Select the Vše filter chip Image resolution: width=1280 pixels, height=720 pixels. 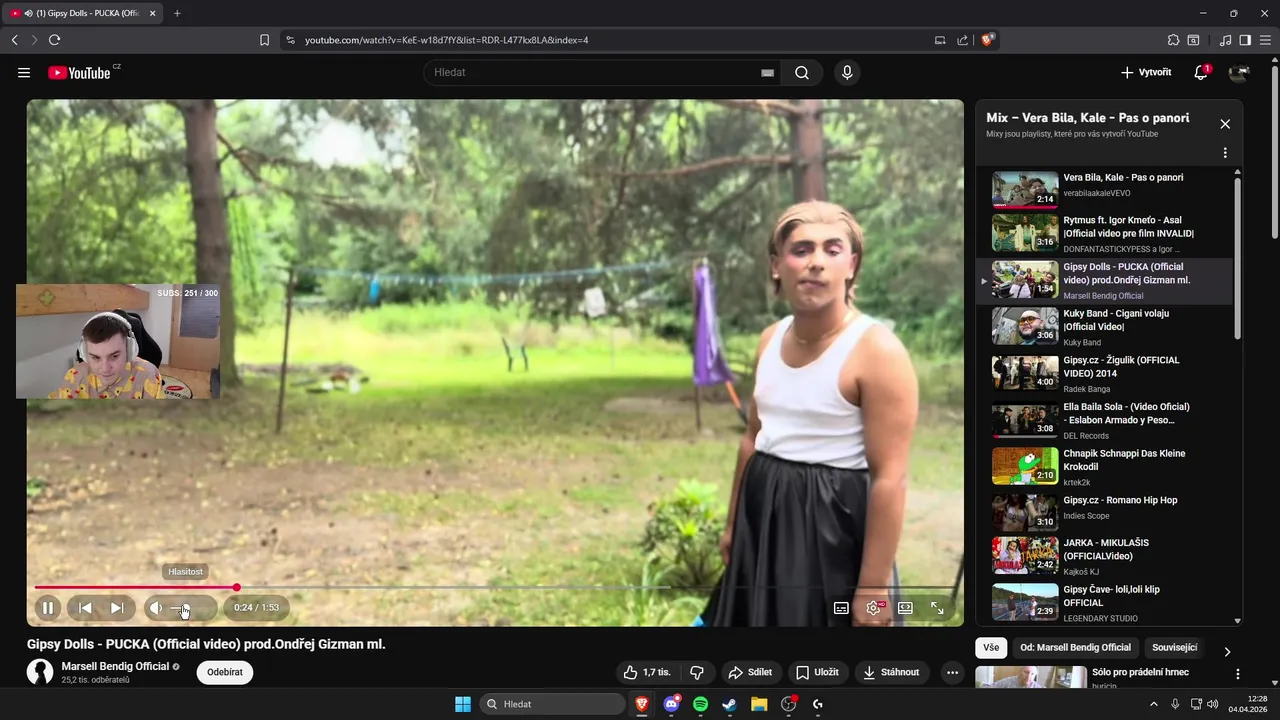[x=990, y=647]
